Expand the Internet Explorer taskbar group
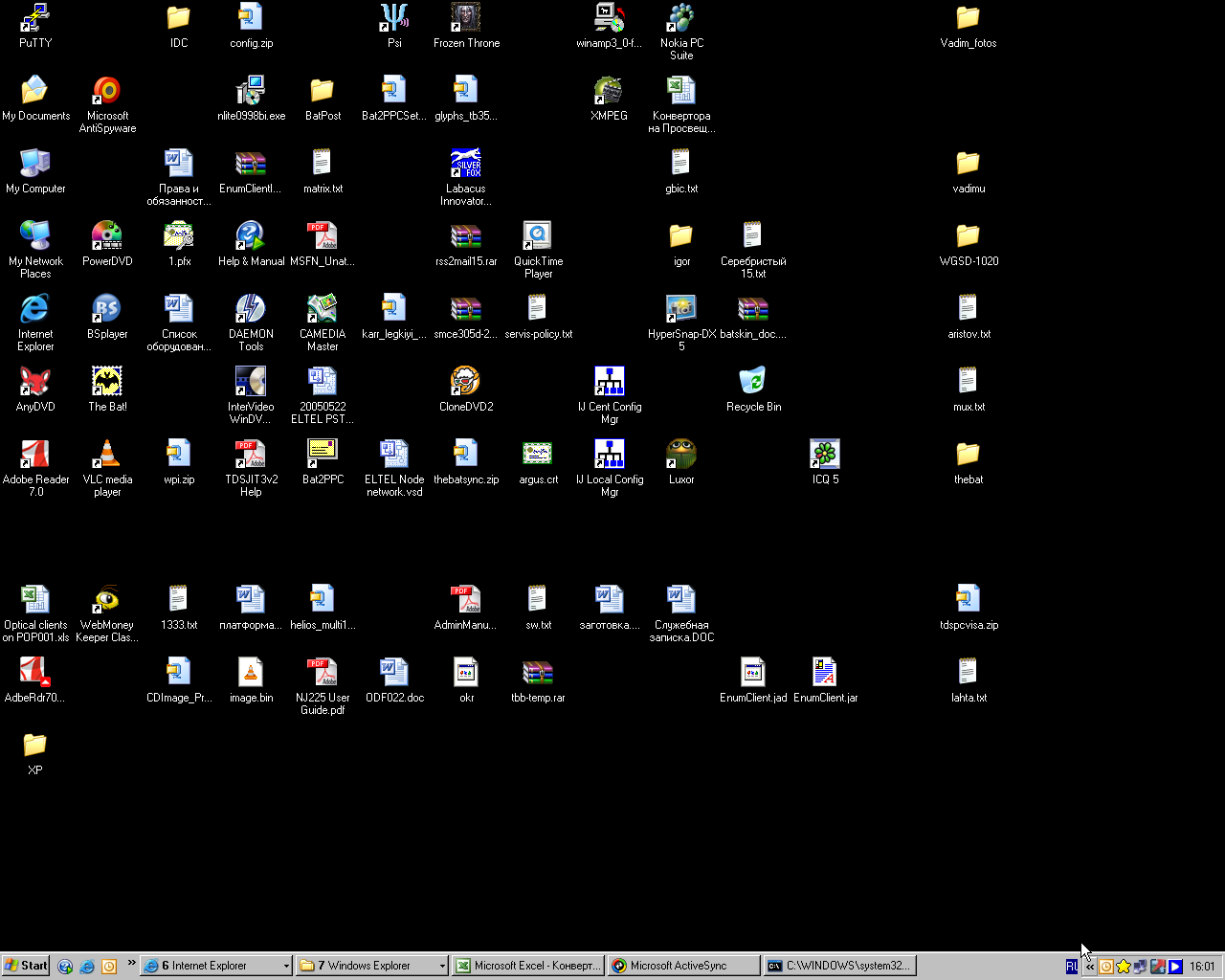This screenshot has height=980, width=1225. [x=215, y=967]
